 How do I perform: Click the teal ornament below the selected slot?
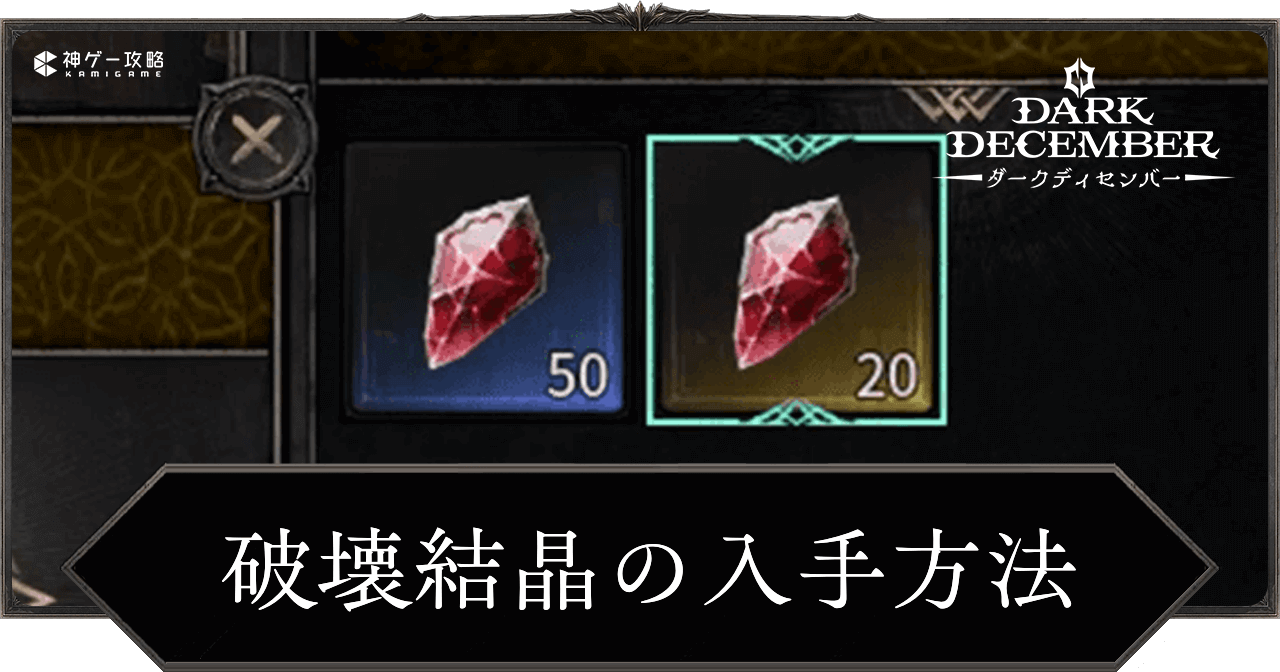tap(797, 410)
